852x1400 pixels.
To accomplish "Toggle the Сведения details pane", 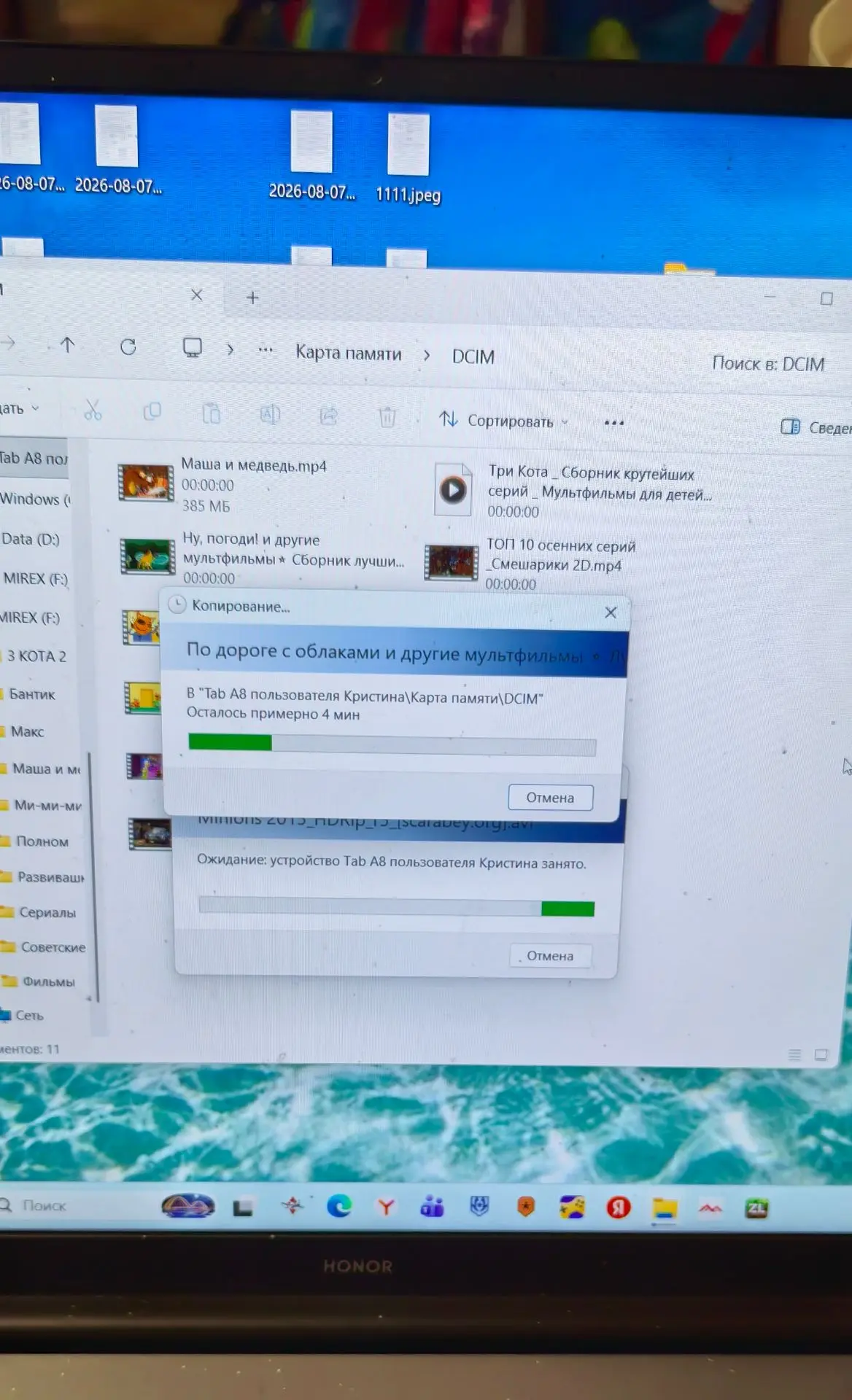I will click(x=816, y=427).
